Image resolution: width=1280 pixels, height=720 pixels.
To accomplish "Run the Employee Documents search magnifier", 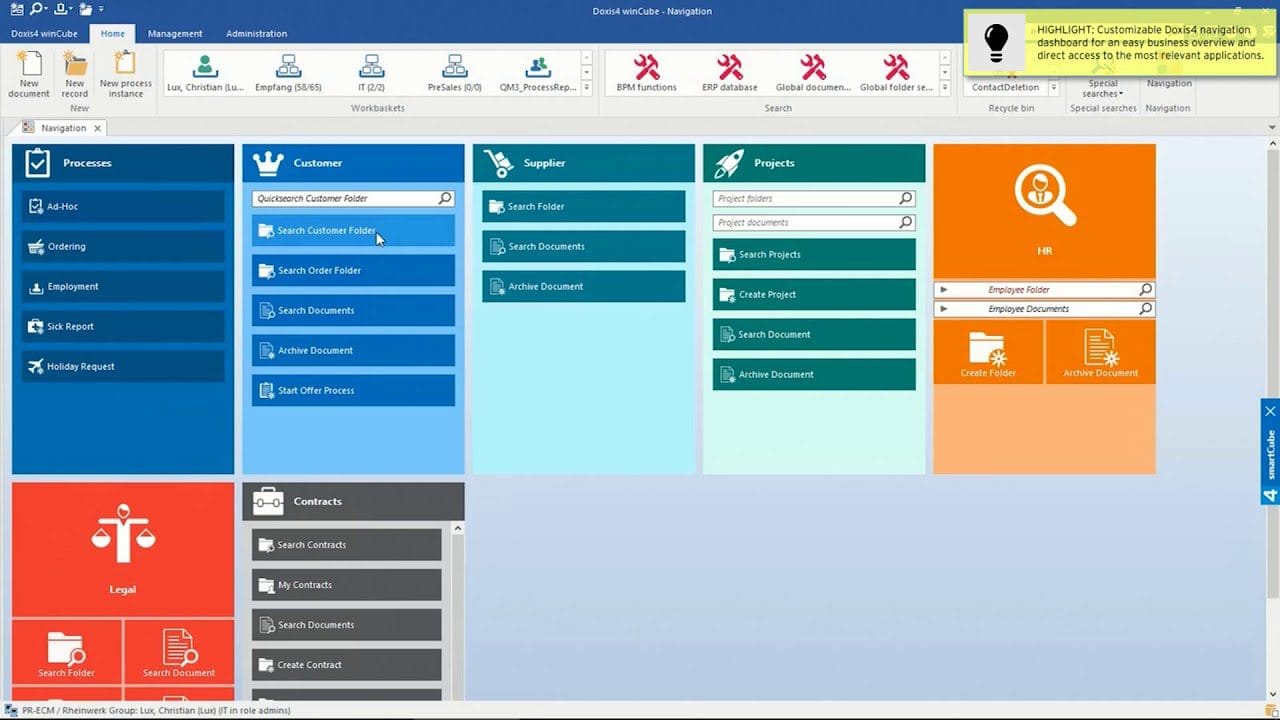I will [1146, 309].
